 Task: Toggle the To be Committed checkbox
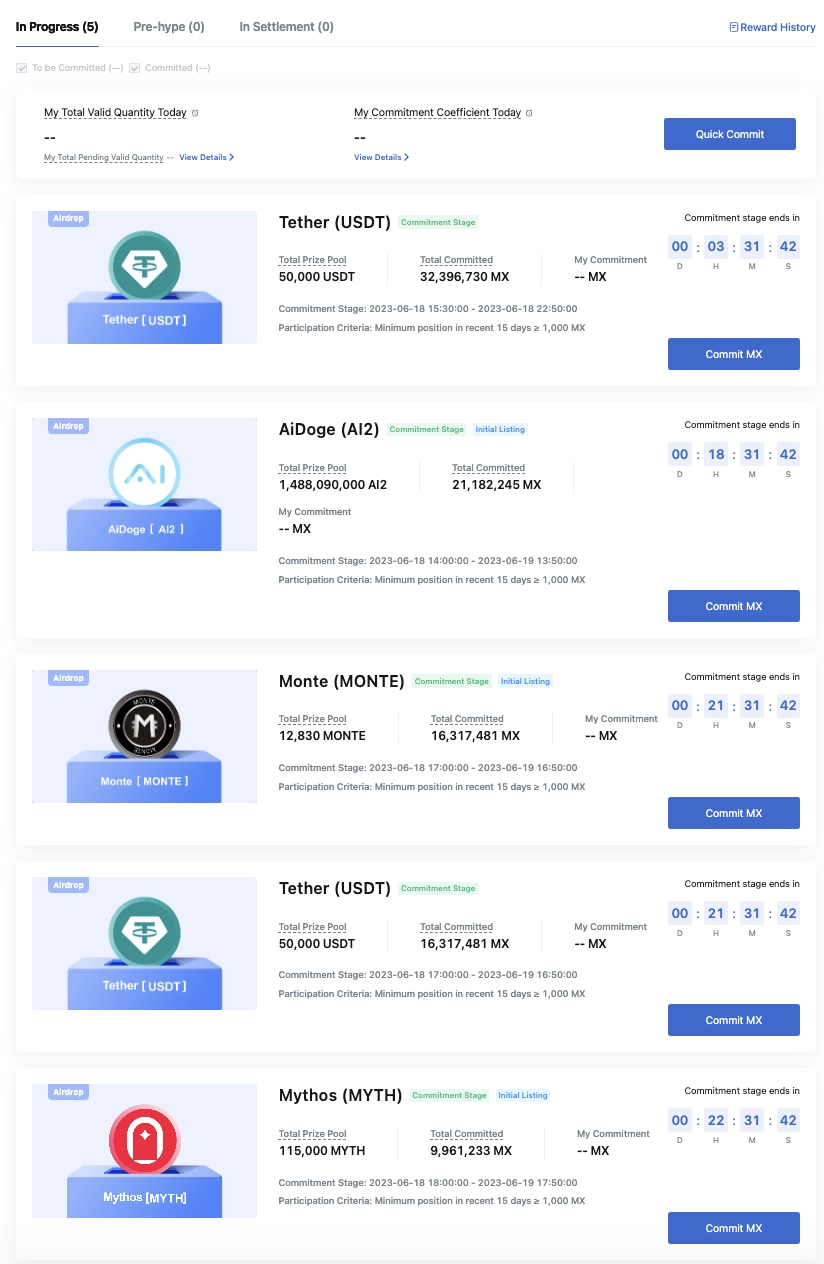point(22,68)
